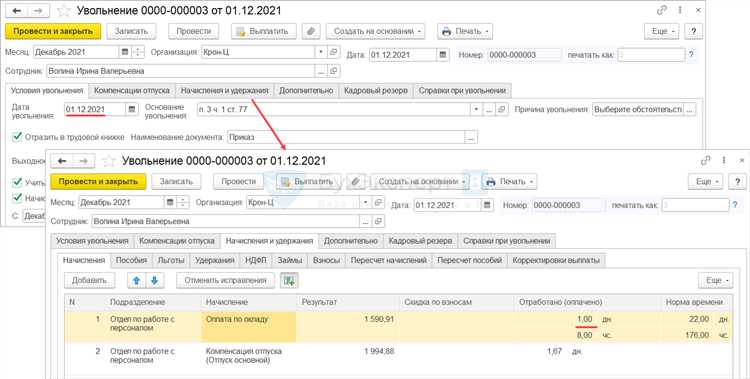
Task: Open calendar for Месяц in front window
Action: [x=170, y=202]
